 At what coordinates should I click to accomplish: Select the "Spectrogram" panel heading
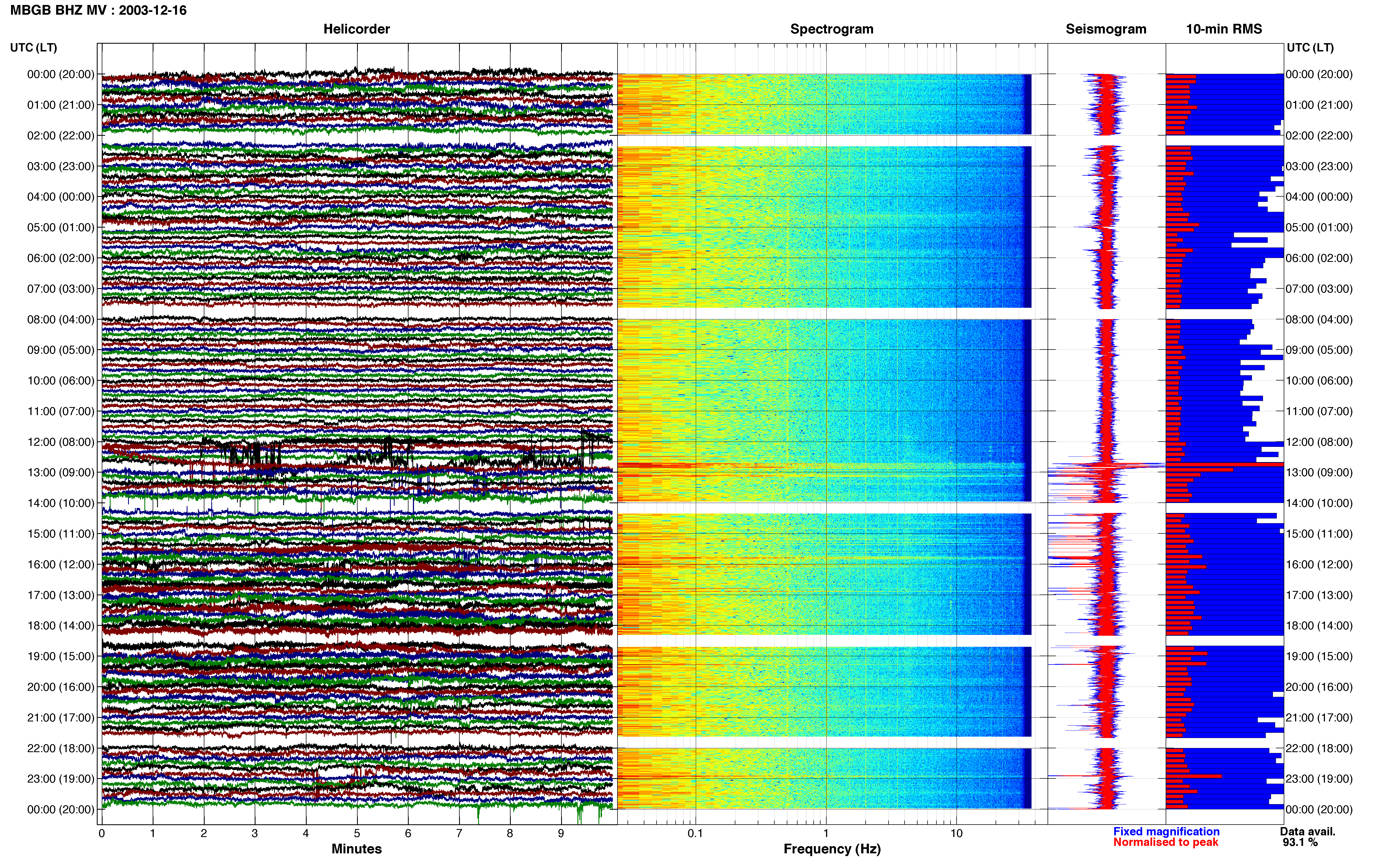coord(832,29)
